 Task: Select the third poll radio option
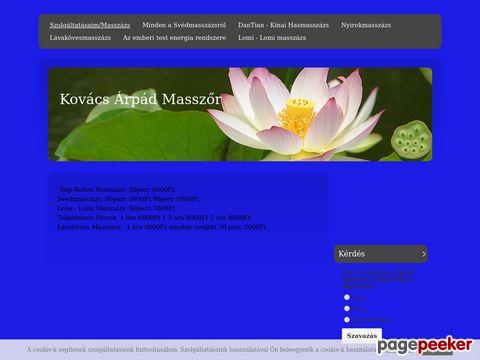point(347,320)
